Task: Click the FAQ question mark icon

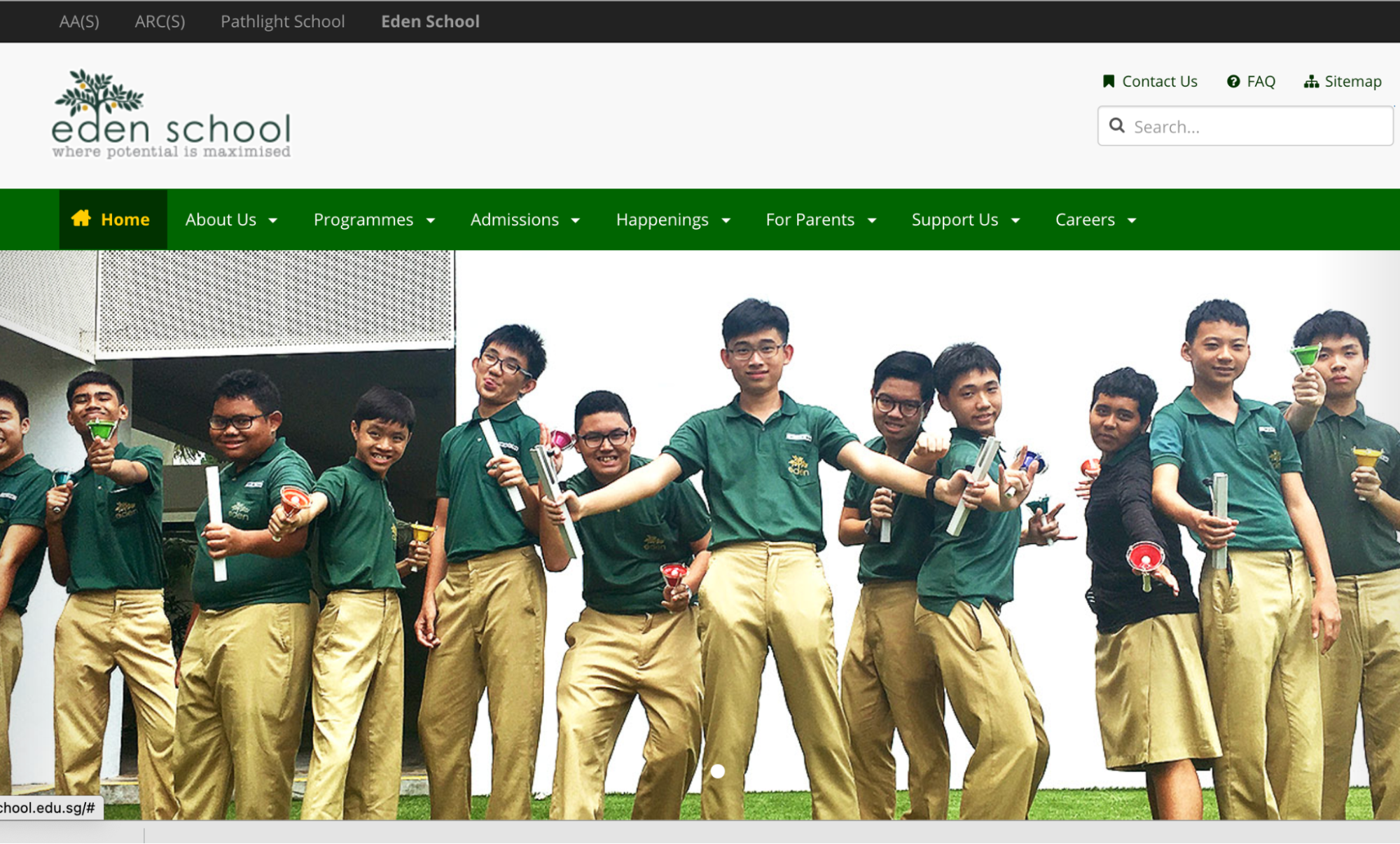Action: click(x=1233, y=81)
